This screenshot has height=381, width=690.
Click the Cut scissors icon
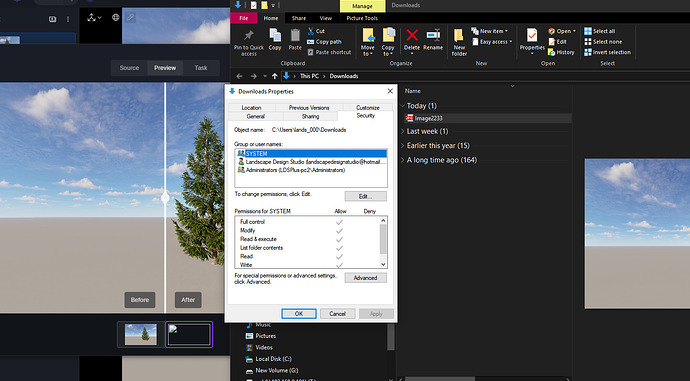tap(311, 31)
